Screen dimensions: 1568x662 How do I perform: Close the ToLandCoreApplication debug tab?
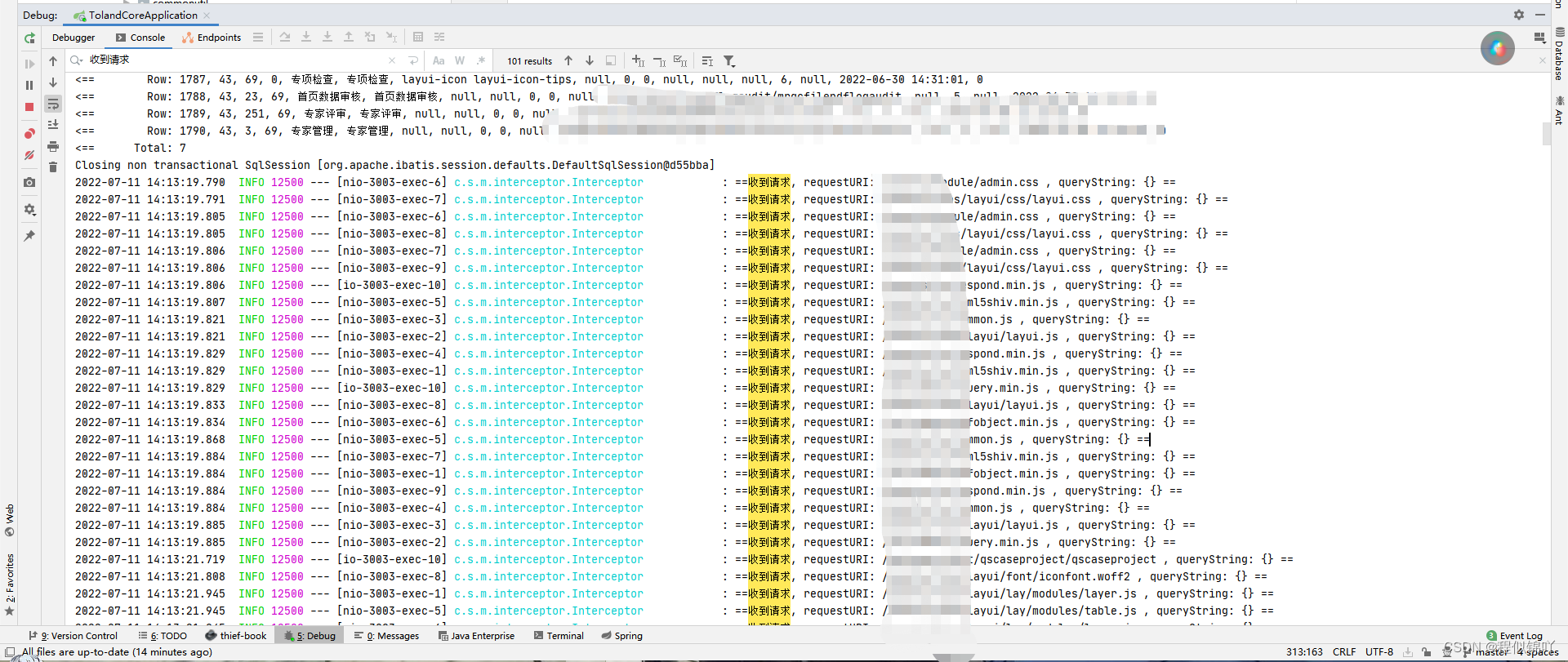tap(207, 16)
